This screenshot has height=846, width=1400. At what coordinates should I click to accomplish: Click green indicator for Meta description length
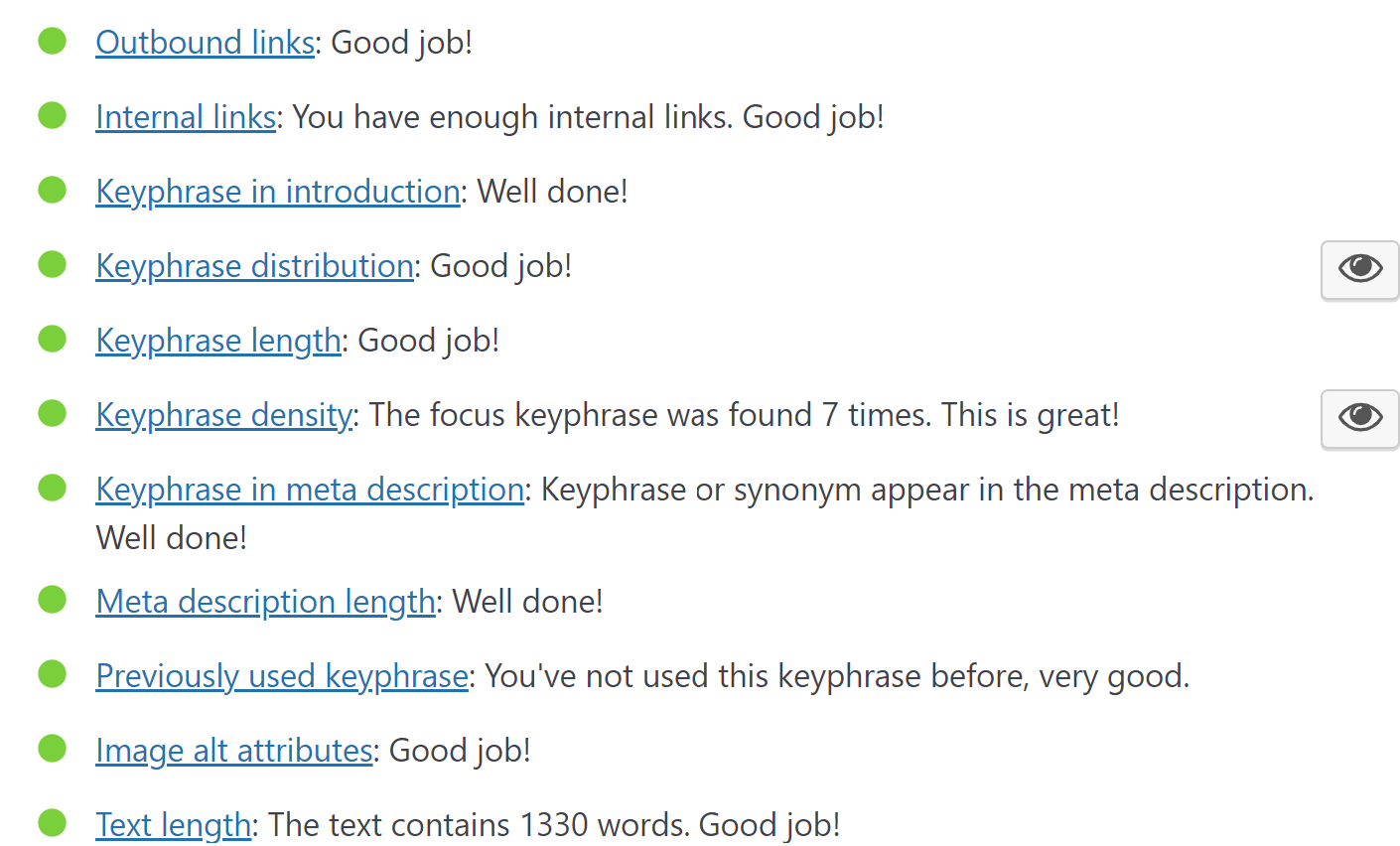pyautogui.click(x=52, y=601)
